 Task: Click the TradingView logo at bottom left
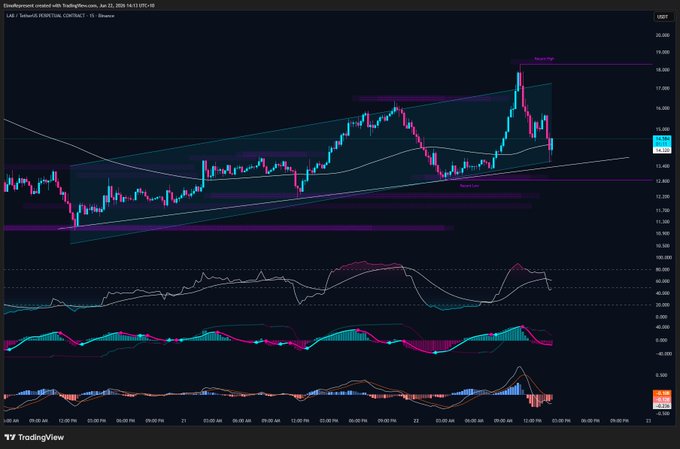pos(34,437)
